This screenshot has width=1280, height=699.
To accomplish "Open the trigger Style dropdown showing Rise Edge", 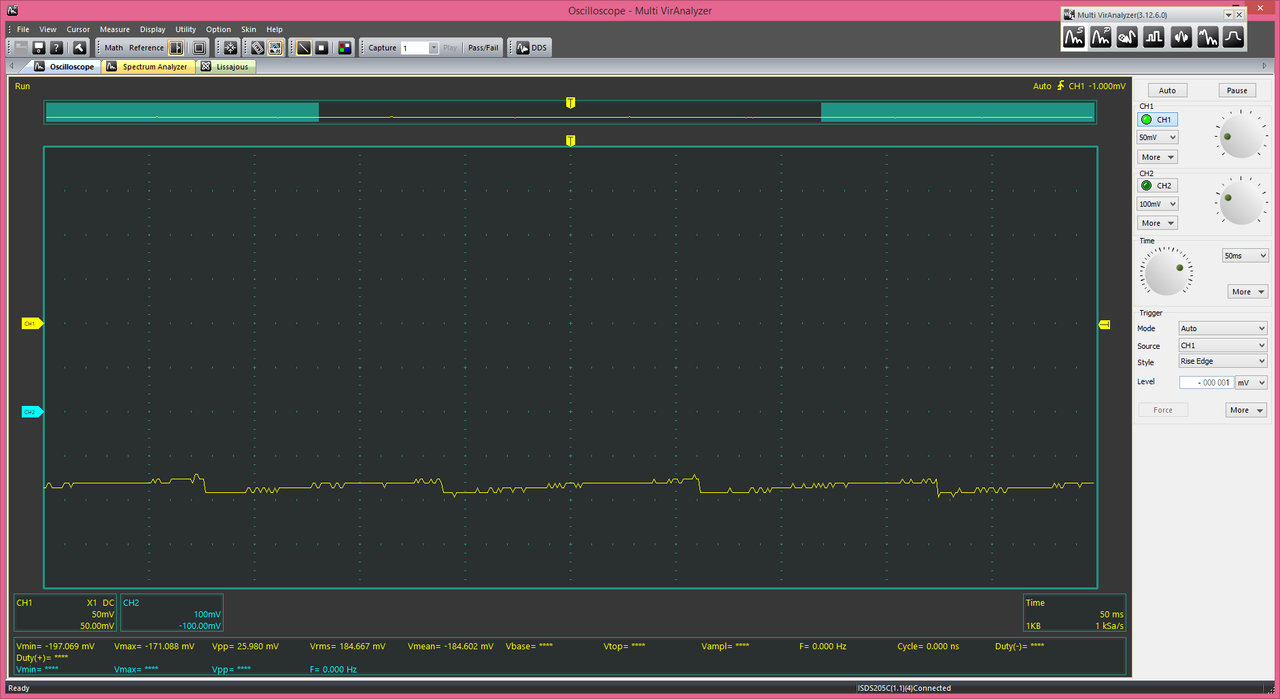I will pos(1222,361).
